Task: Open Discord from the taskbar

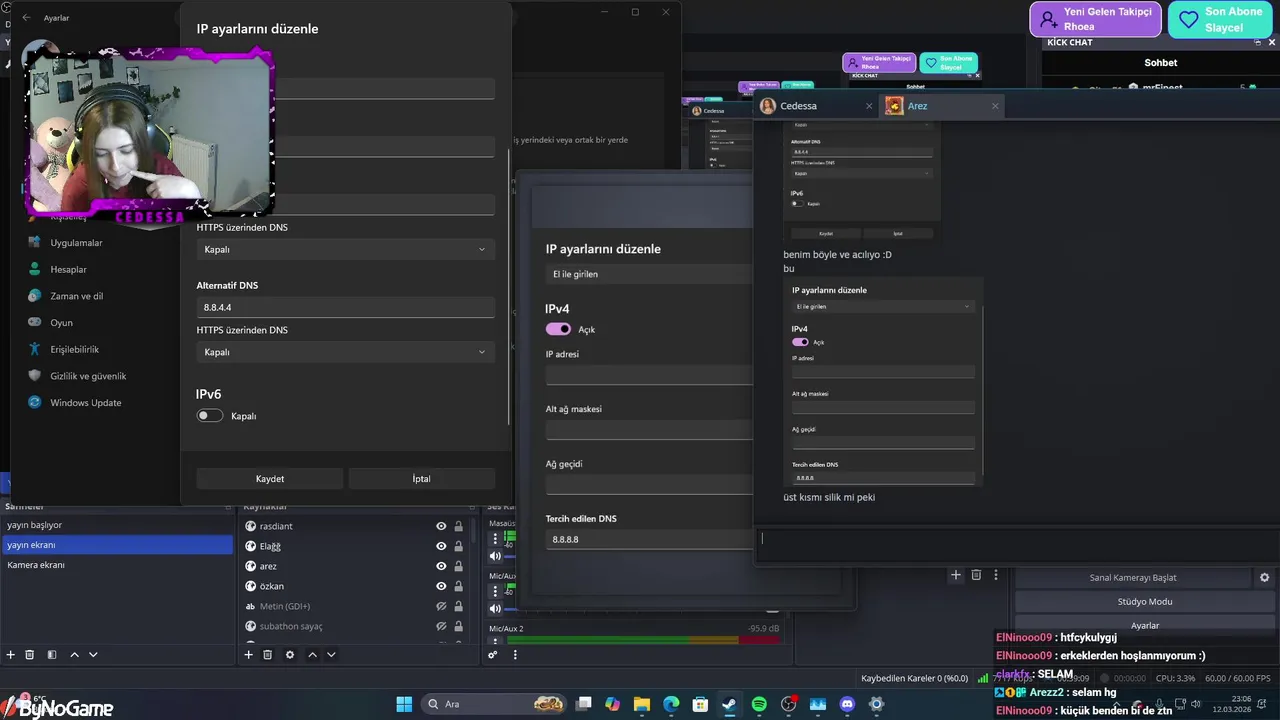Action: 847,704
